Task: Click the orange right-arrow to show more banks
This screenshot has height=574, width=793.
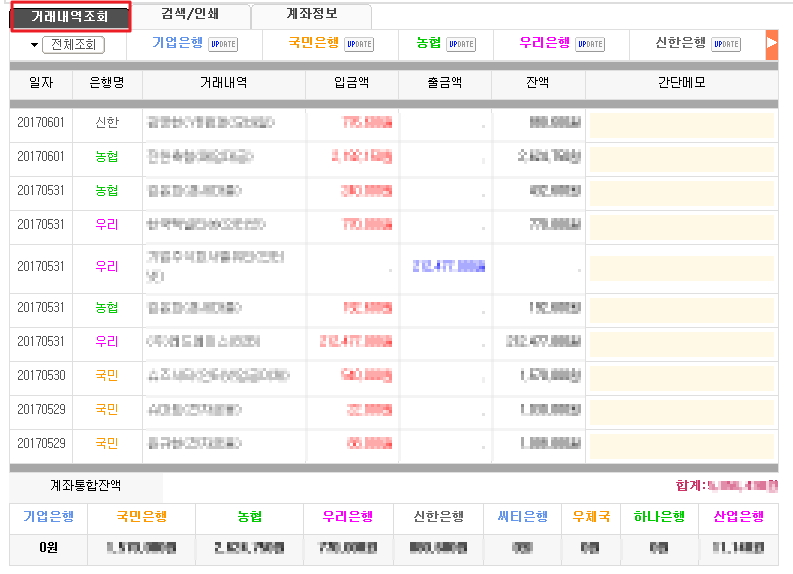Action: 772,45
